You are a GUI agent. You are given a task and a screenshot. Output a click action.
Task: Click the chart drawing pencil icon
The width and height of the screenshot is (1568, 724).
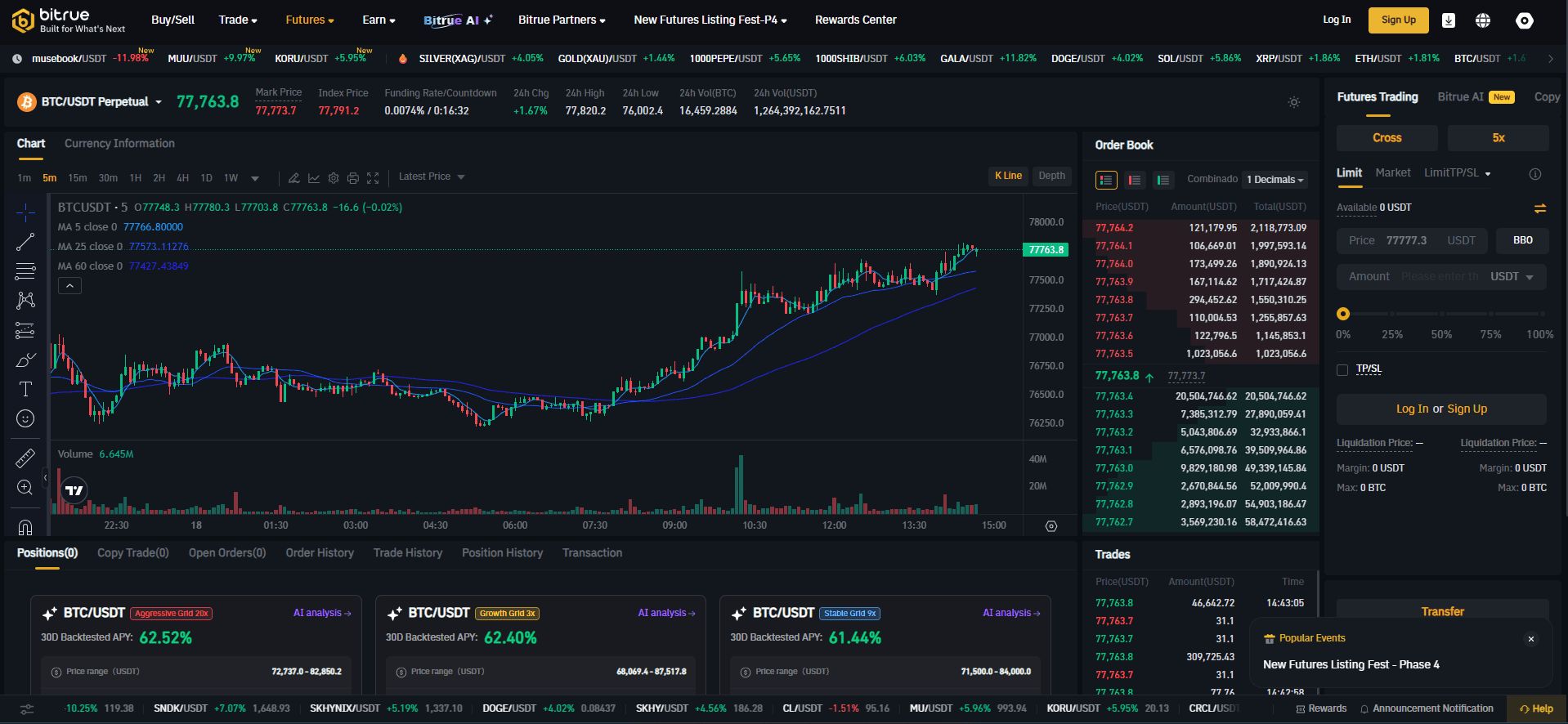click(293, 177)
